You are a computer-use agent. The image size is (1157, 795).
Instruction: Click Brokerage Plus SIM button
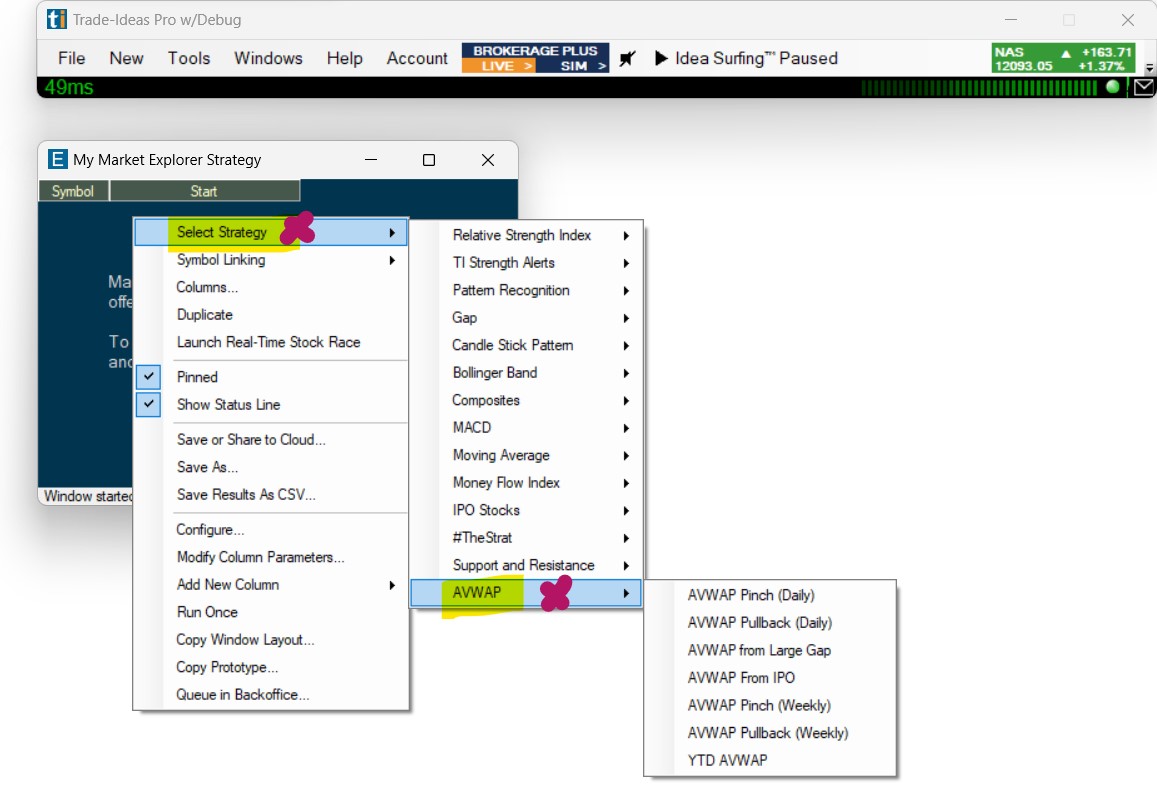click(573, 66)
